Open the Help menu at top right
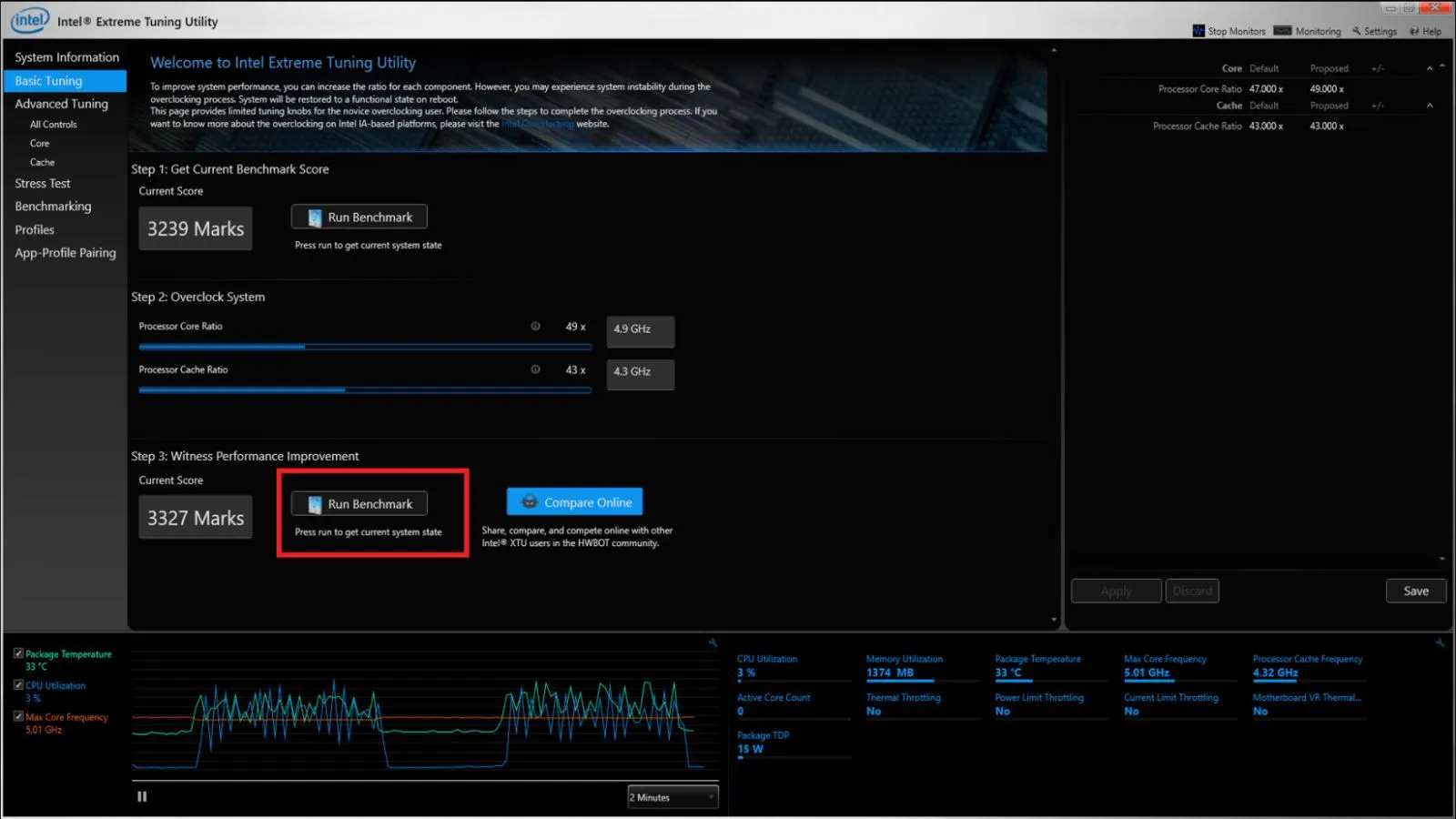 pos(1425,31)
